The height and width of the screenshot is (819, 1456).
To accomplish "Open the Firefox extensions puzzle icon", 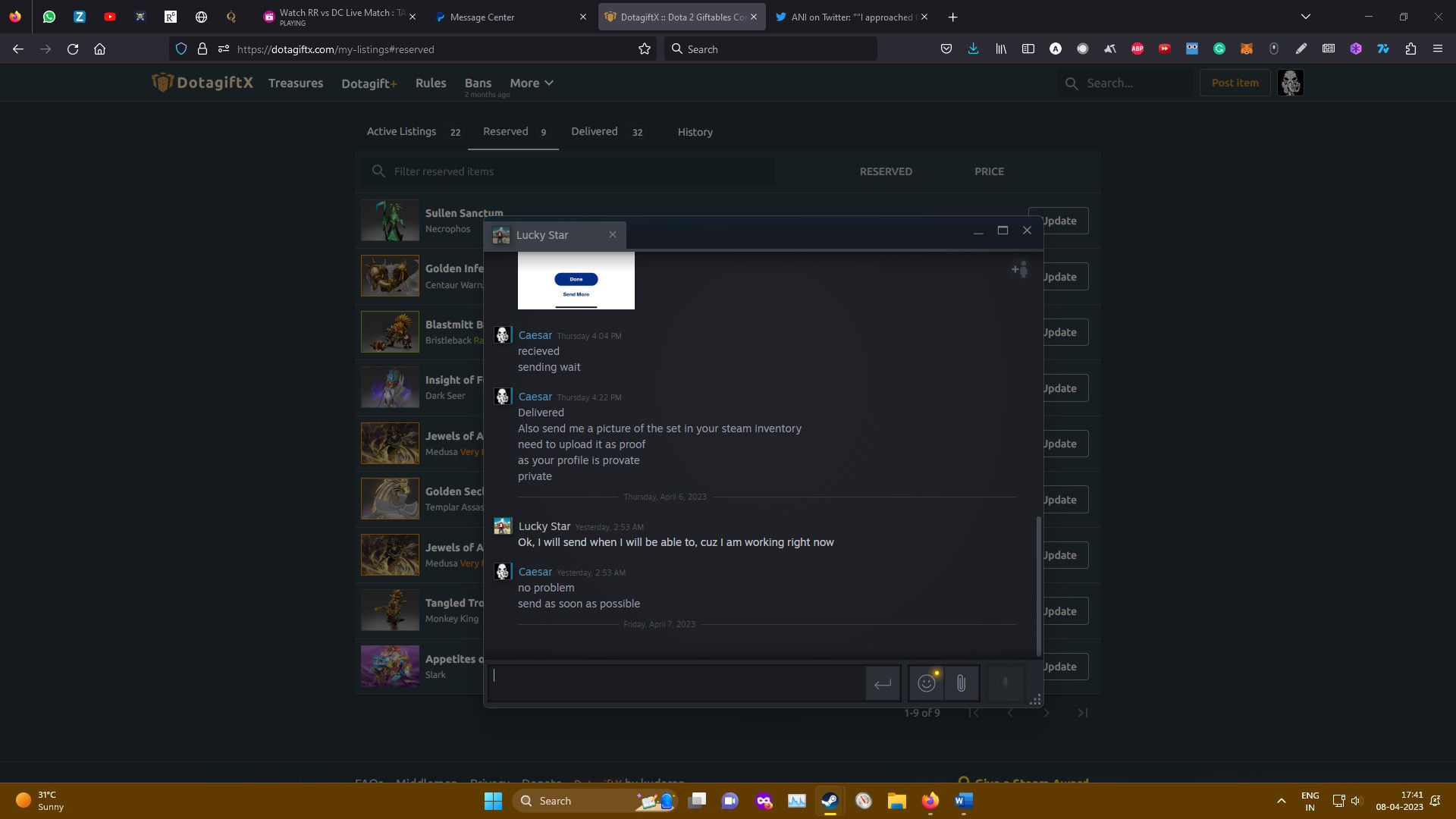I will [x=1410, y=49].
